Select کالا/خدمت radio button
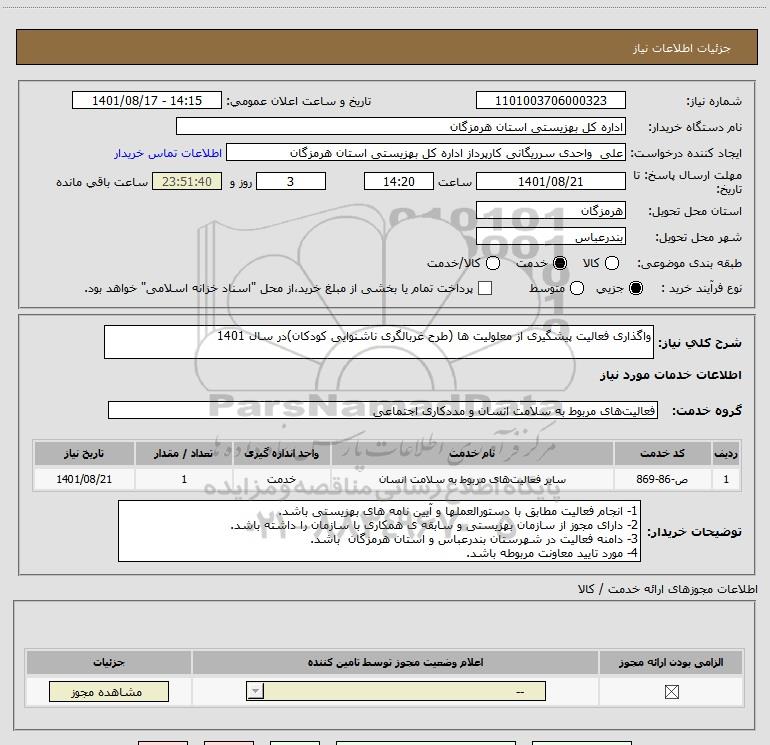 (x=493, y=263)
